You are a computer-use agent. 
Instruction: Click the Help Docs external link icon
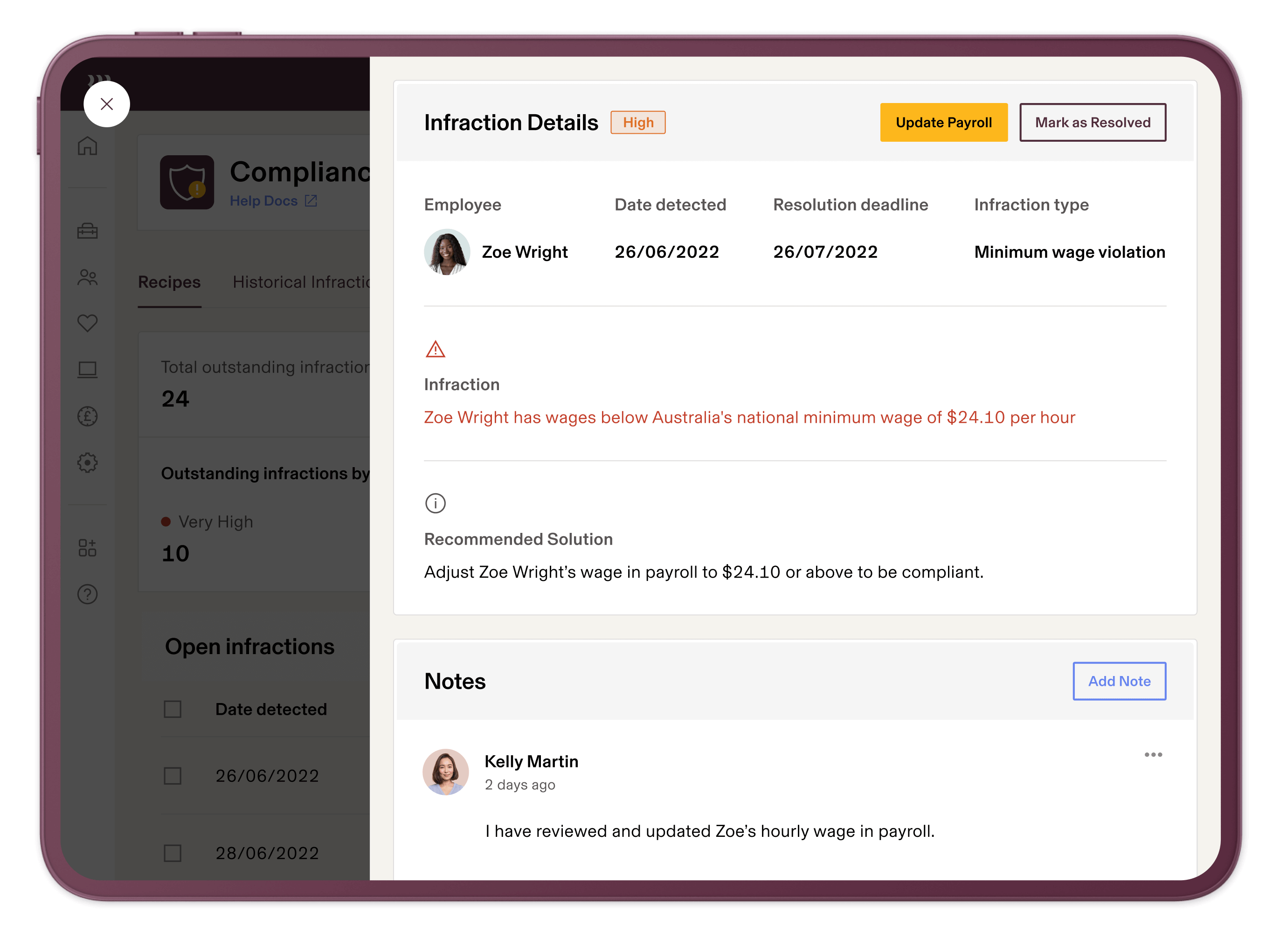[311, 200]
